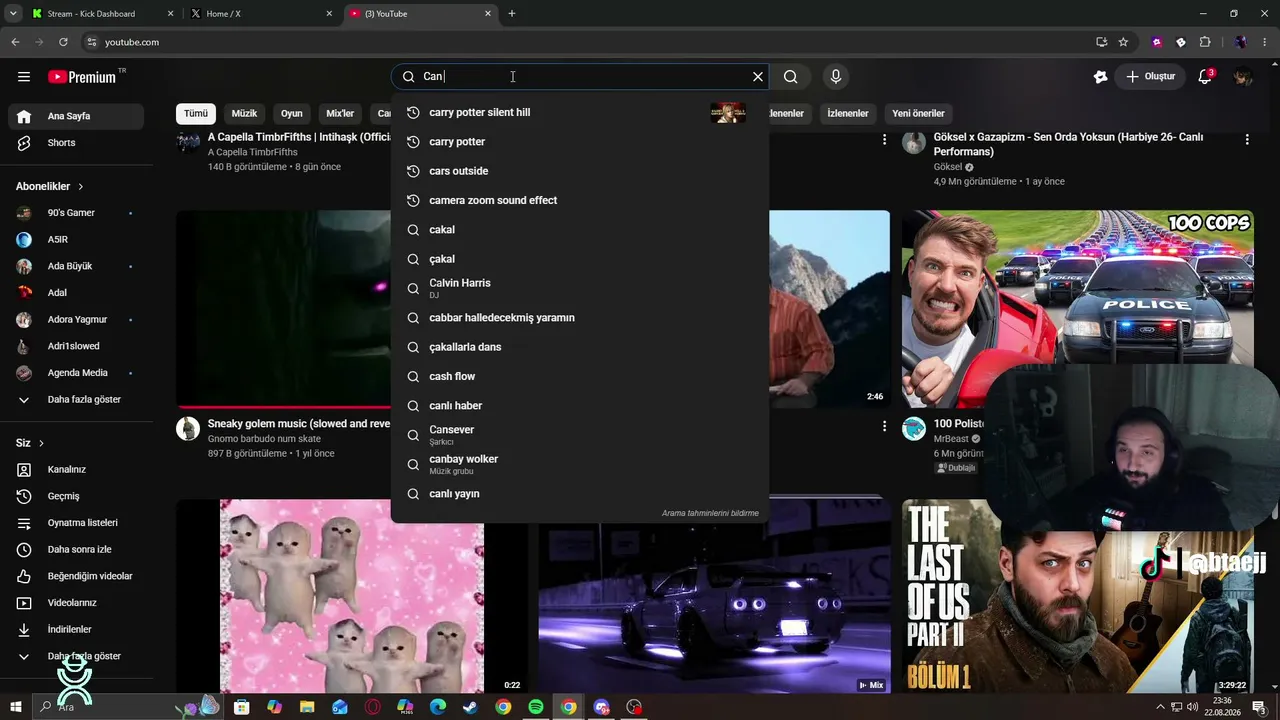The height and width of the screenshot is (720, 1280).
Task: Launch Steam from the taskbar
Action: (470, 707)
